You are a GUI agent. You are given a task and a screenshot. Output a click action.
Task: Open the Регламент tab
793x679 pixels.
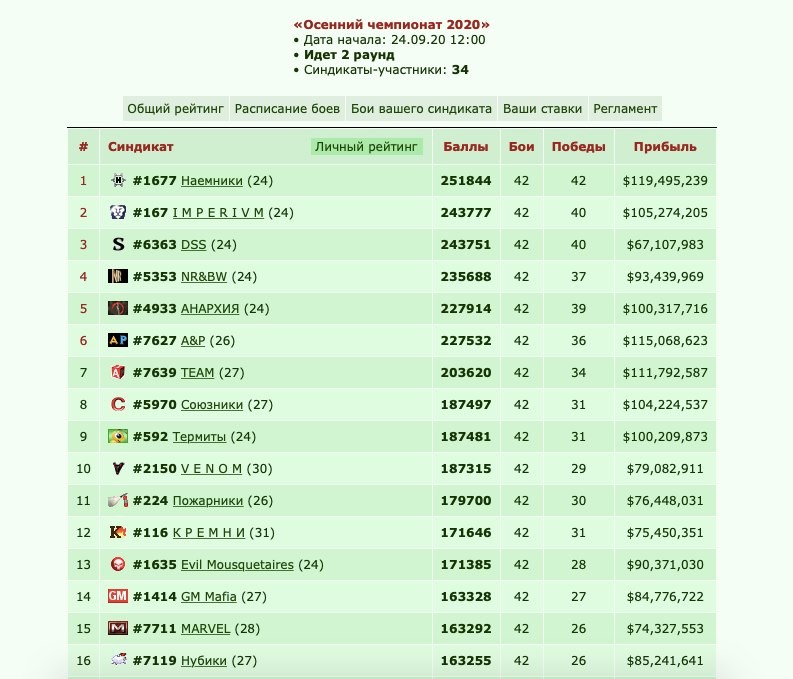(625, 109)
